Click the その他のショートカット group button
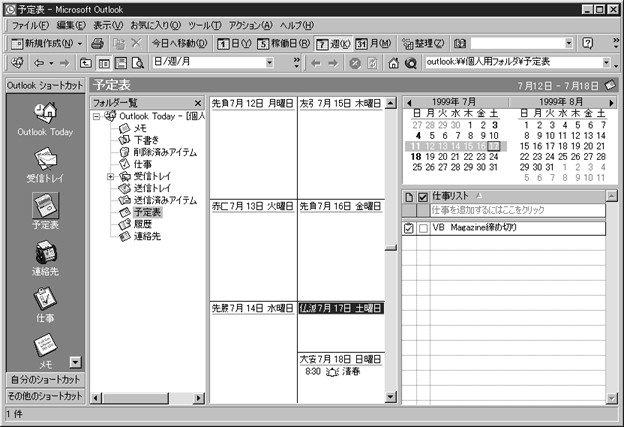The image size is (624, 427). pyautogui.click(x=43, y=396)
